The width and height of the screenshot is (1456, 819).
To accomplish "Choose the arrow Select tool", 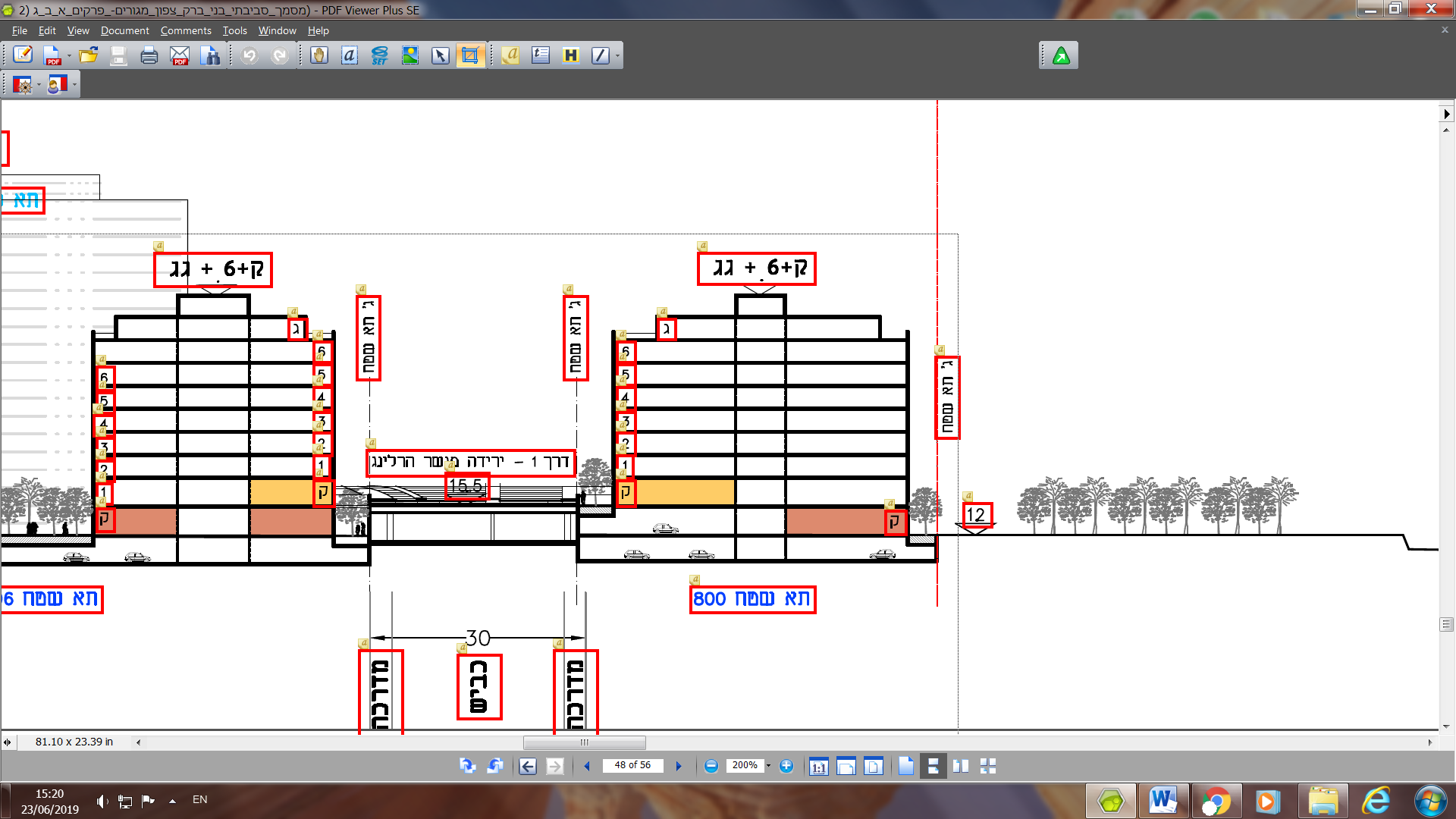I will click(441, 55).
